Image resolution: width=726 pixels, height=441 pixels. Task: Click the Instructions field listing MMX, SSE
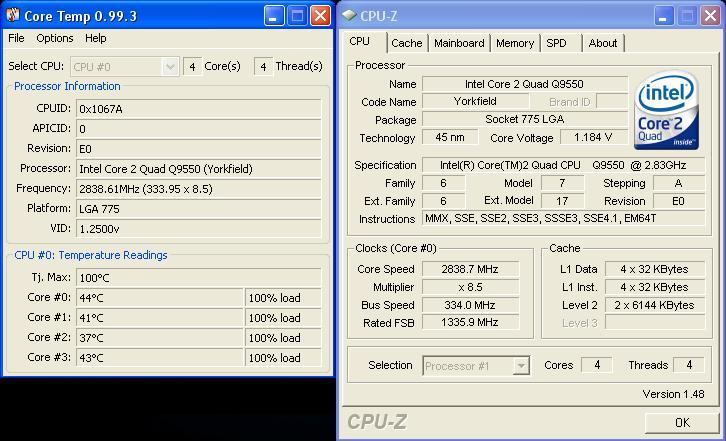(x=563, y=218)
